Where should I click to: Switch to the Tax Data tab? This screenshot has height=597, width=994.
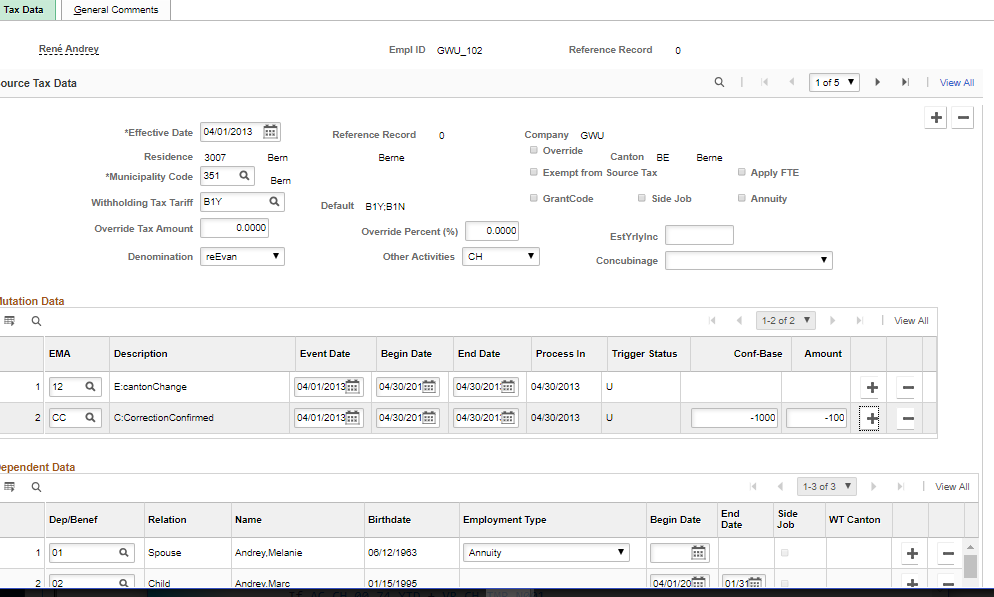[24, 10]
